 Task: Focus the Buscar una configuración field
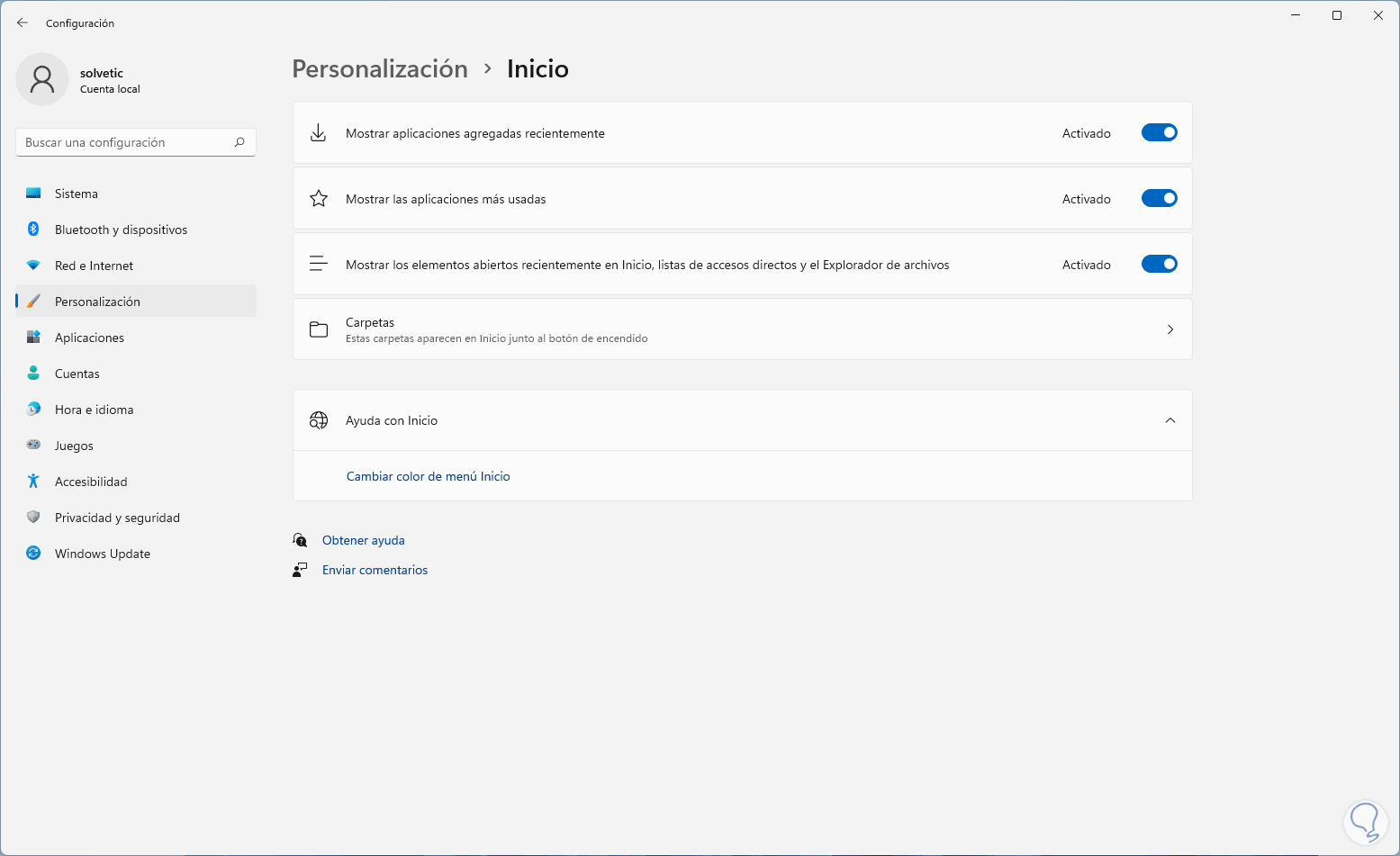[x=126, y=142]
